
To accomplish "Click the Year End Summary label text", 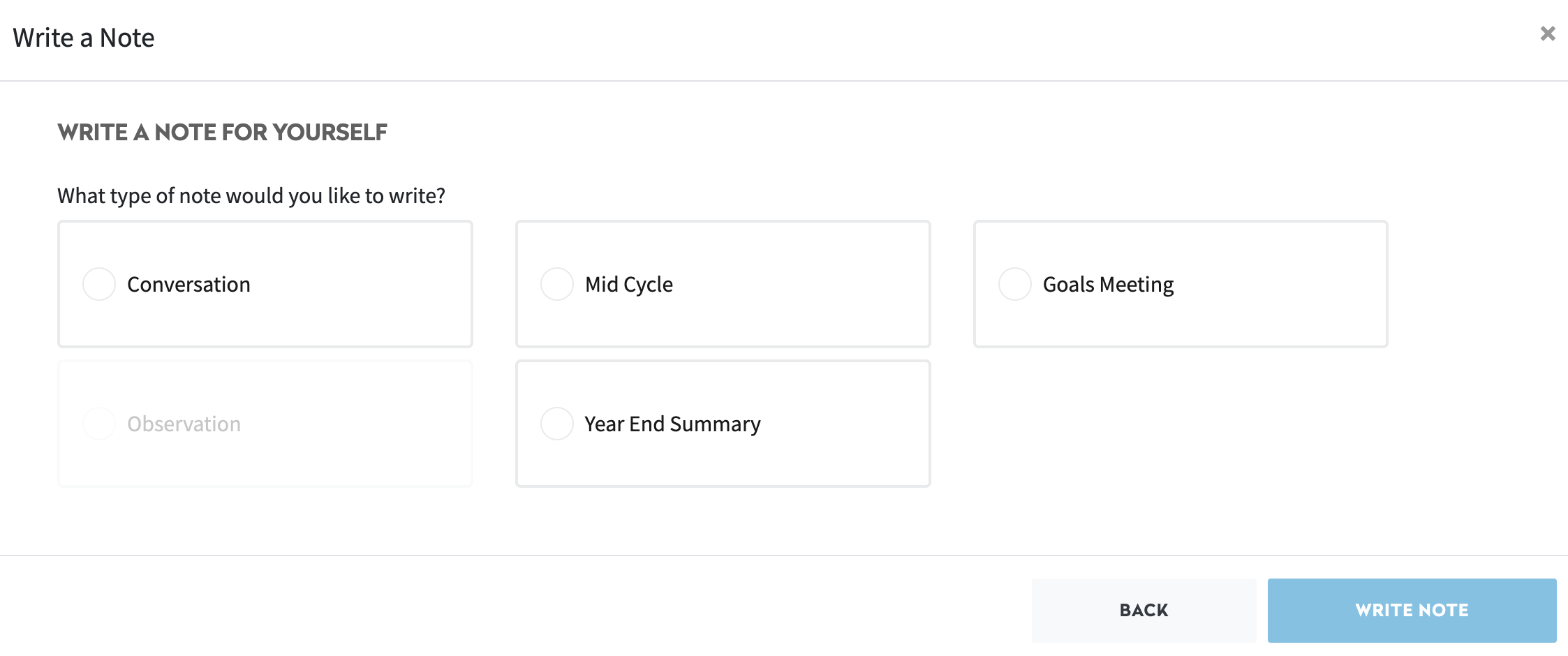I will tap(672, 424).
